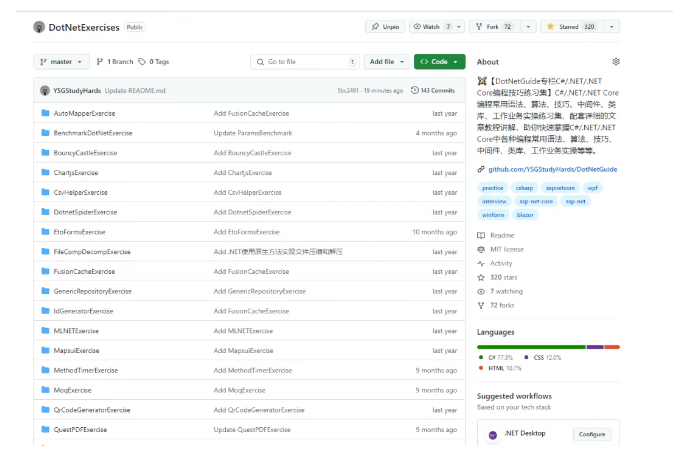The height and width of the screenshot is (474, 678).
Task: Open the QrCodeGeneratorExercise folder
Action: coord(92,410)
